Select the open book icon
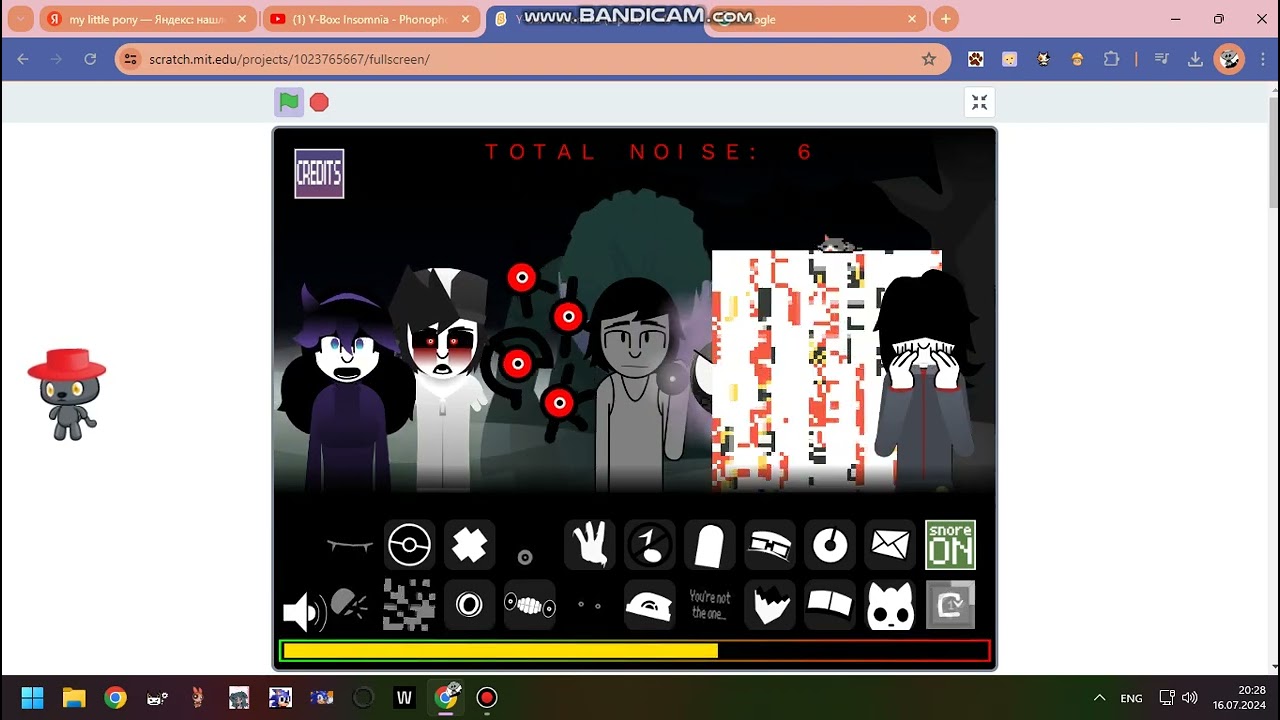This screenshot has width=1280, height=720. pyautogui.click(x=830, y=605)
